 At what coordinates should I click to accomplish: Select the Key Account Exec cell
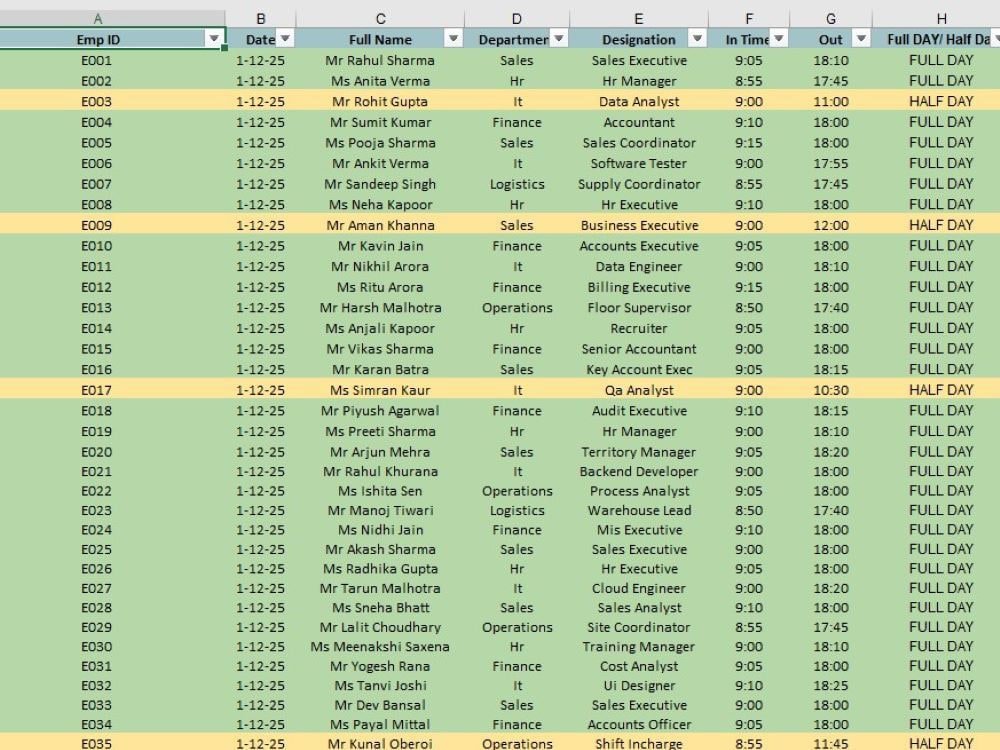pos(638,370)
